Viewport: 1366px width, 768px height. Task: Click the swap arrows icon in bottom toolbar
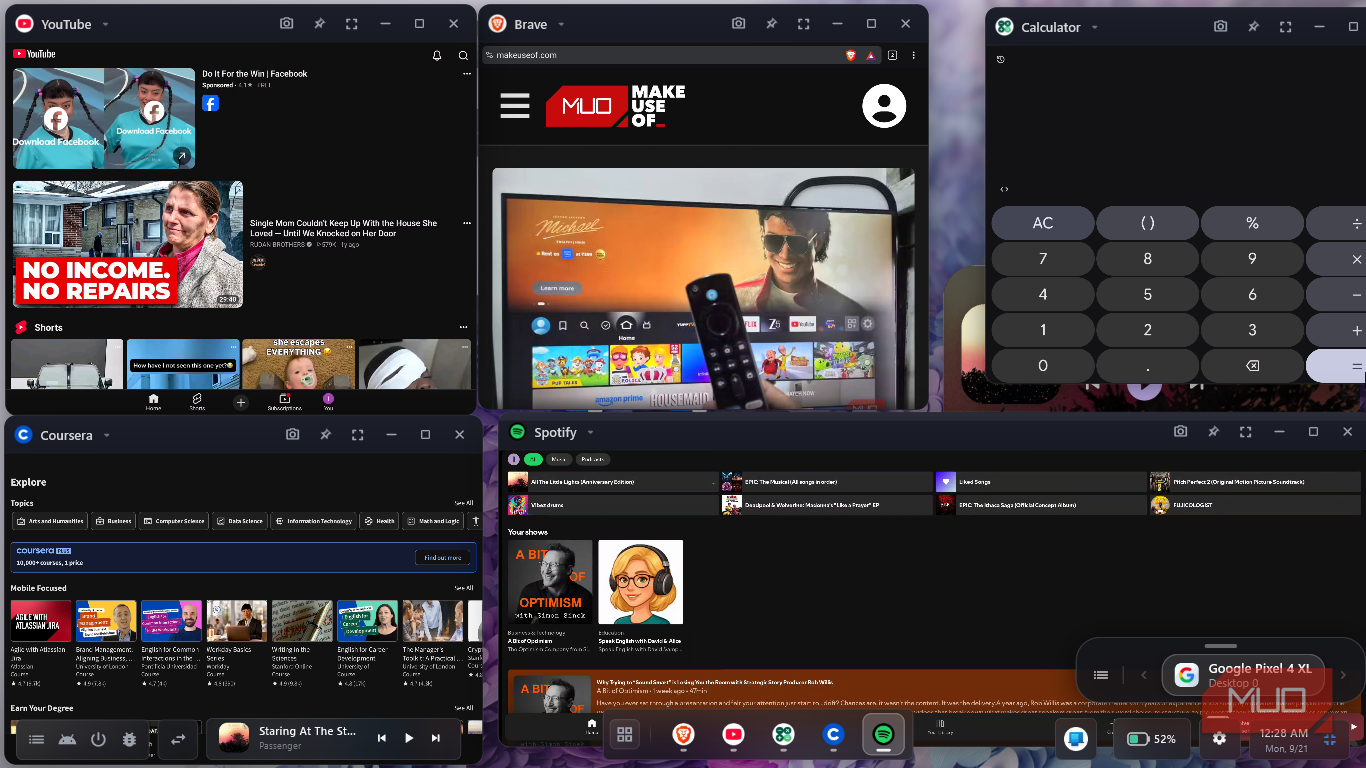click(x=178, y=739)
